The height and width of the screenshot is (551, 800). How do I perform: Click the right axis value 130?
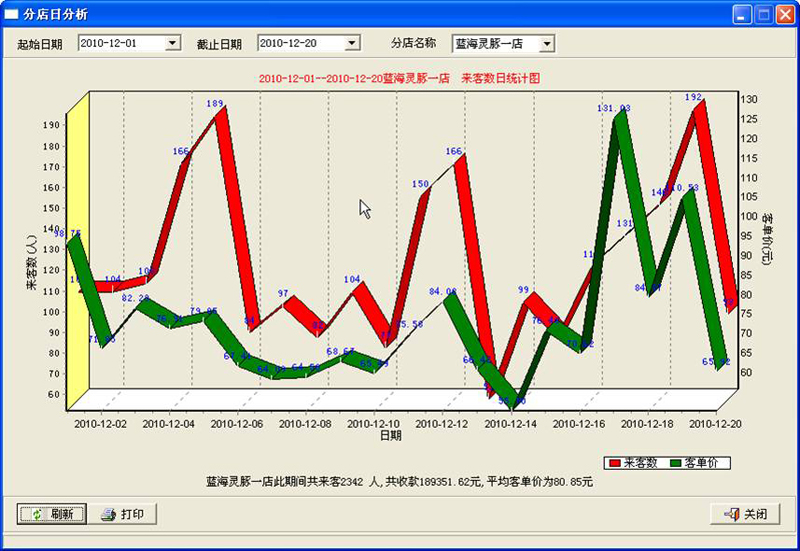(x=749, y=99)
